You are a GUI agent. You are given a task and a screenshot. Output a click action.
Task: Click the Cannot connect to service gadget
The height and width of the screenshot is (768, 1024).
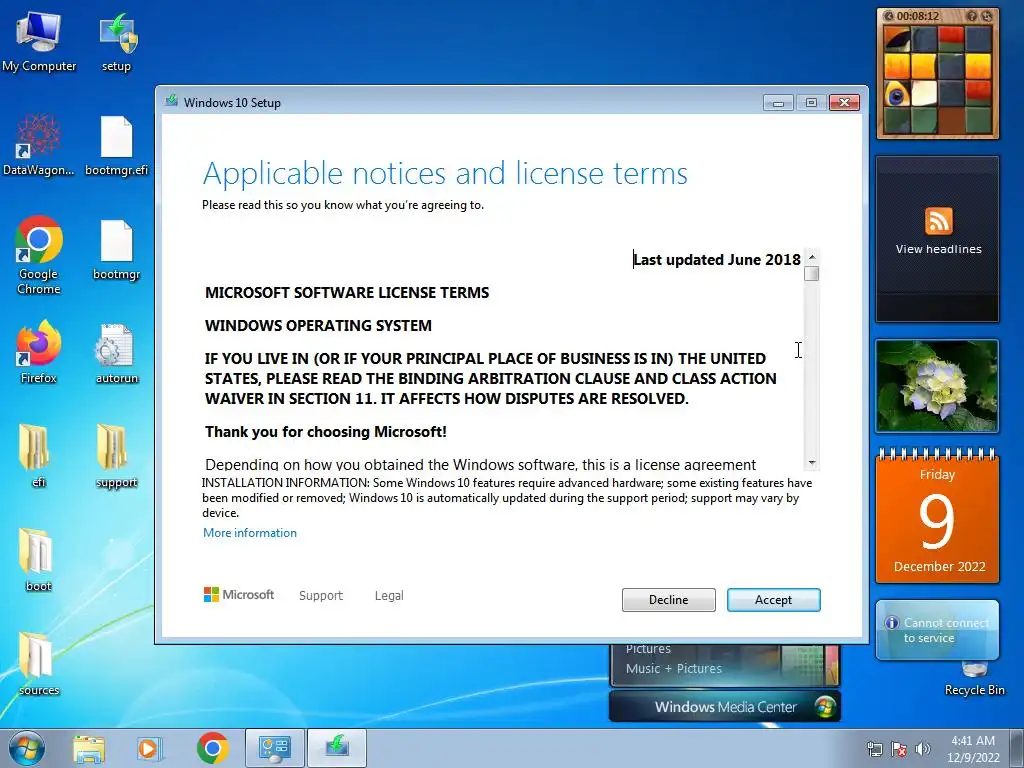click(x=937, y=630)
